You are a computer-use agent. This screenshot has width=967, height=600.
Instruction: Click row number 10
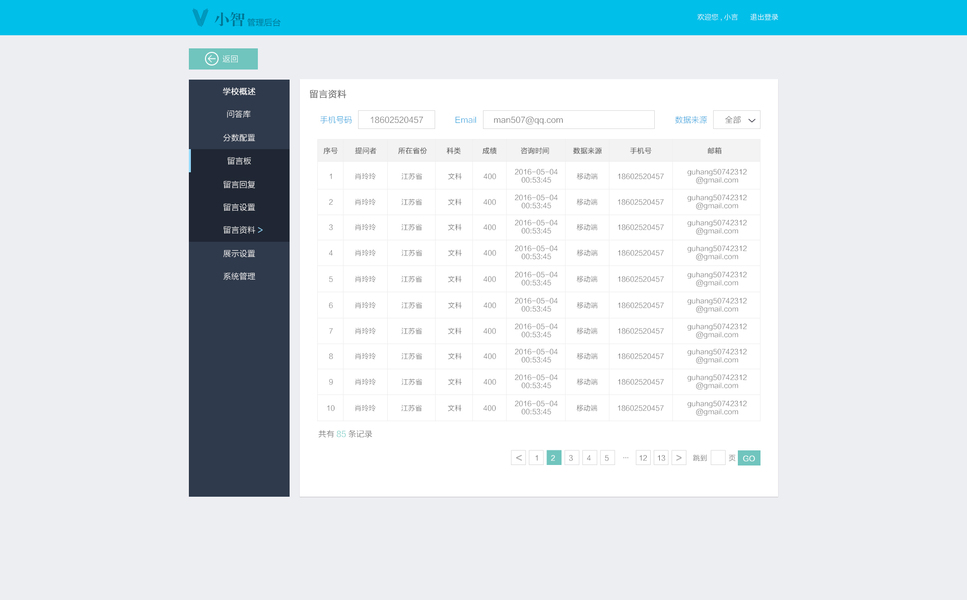(x=331, y=408)
